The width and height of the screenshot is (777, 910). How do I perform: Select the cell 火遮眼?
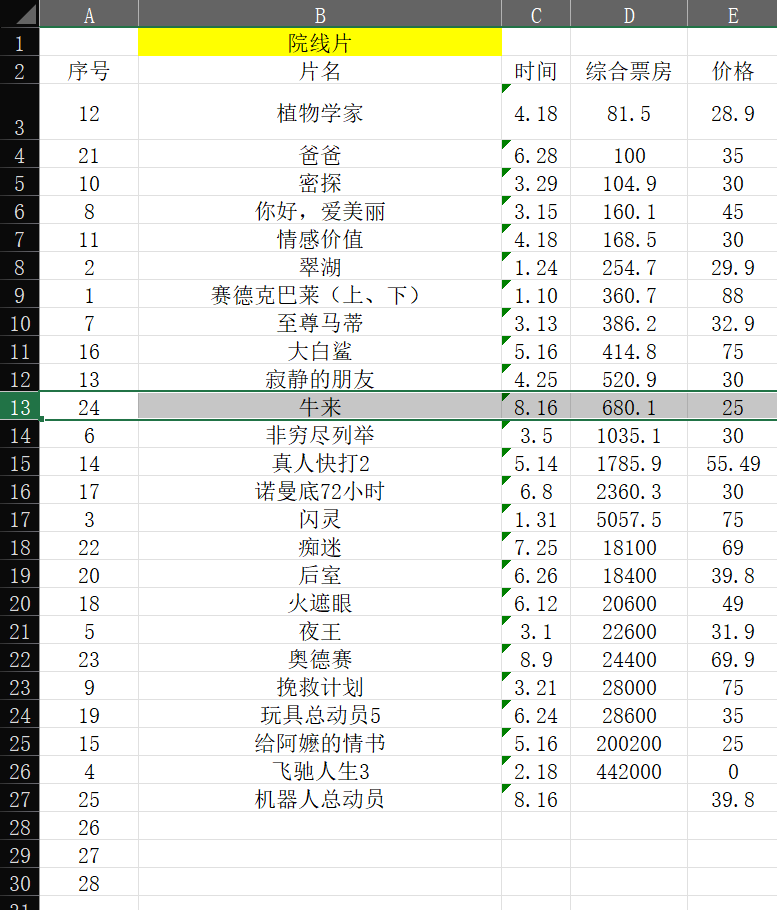click(x=320, y=603)
